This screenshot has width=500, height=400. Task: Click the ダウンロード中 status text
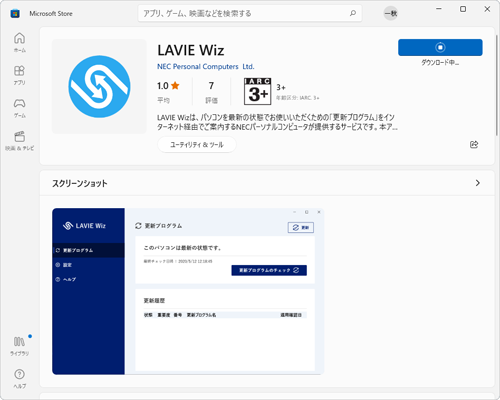click(x=440, y=62)
